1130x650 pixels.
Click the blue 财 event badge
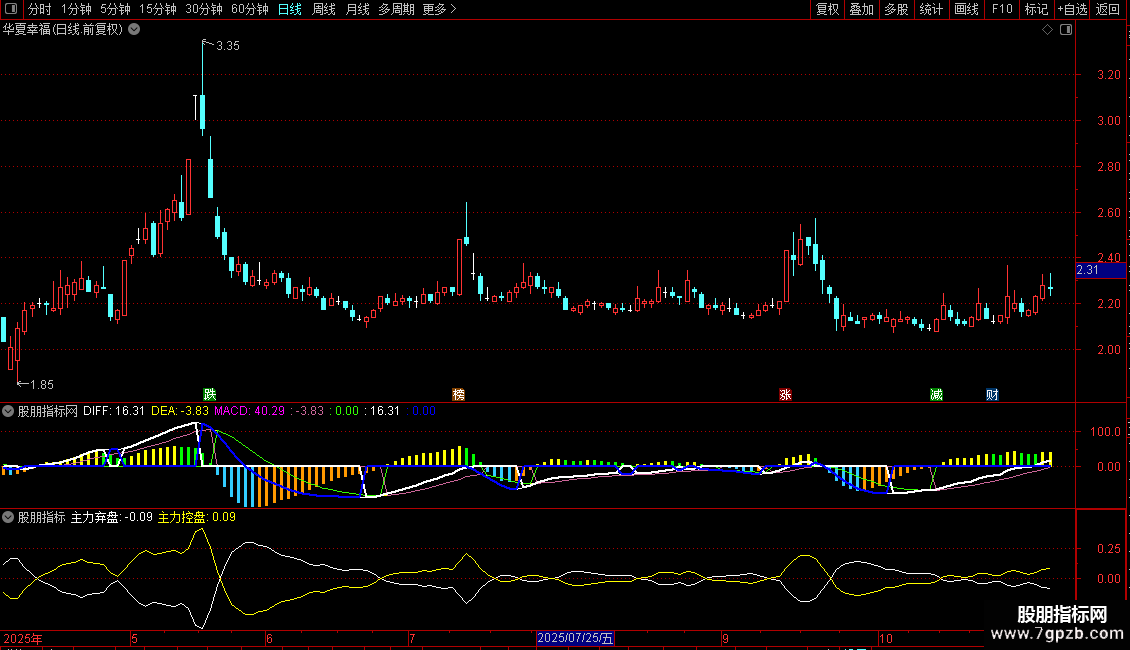tap(991, 394)
